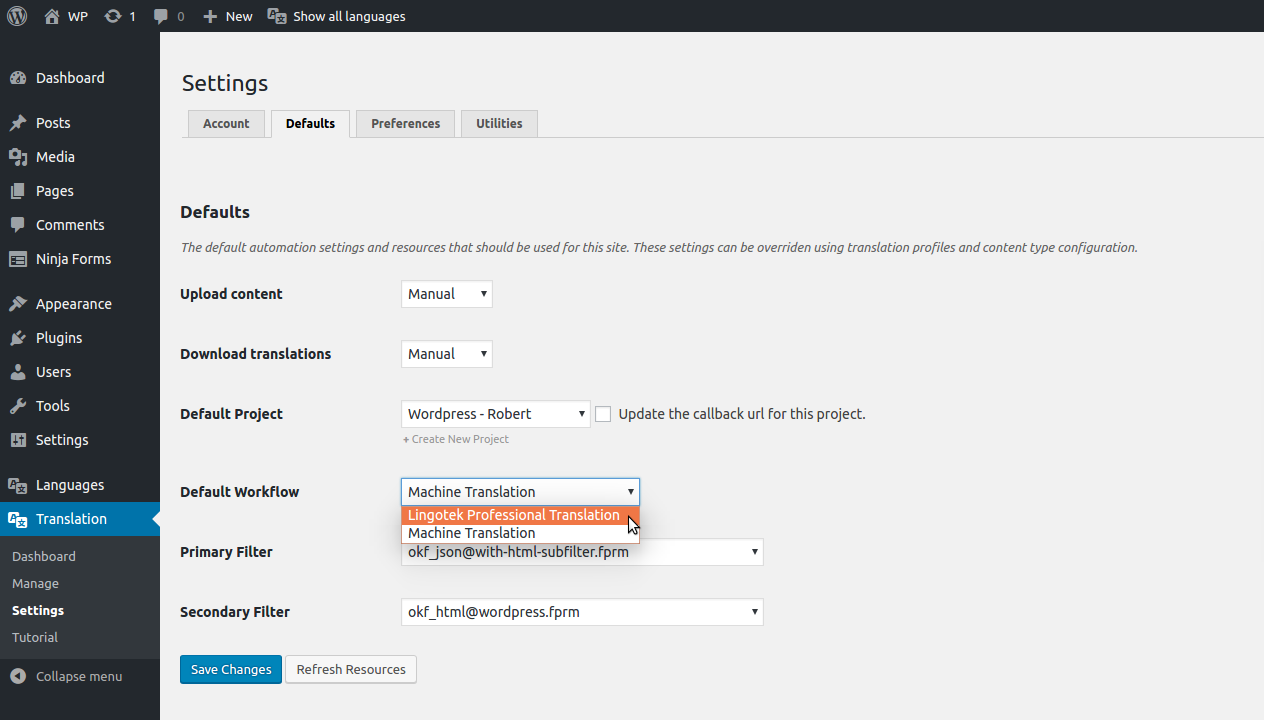The height and width of the screenshot is (720, 1264).
Task: Switch to the Utilities tab
Action: pos(499,124)
